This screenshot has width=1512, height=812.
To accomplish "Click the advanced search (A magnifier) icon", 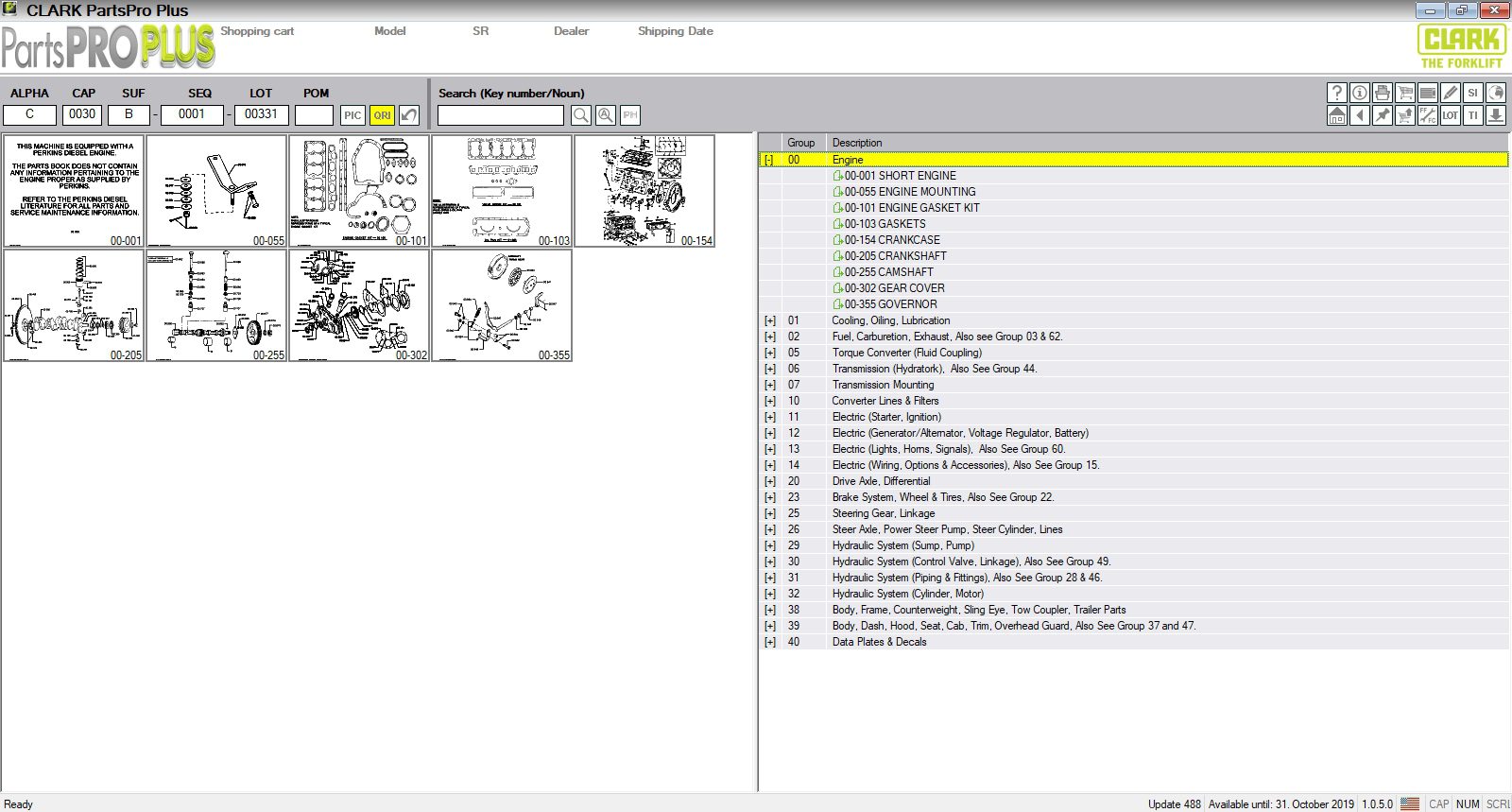I will [x=606, y=115].
